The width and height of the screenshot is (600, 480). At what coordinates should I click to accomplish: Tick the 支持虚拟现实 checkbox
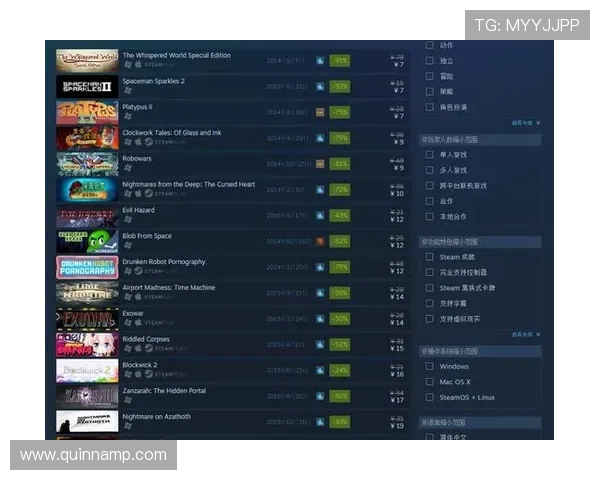pos(429,319)
